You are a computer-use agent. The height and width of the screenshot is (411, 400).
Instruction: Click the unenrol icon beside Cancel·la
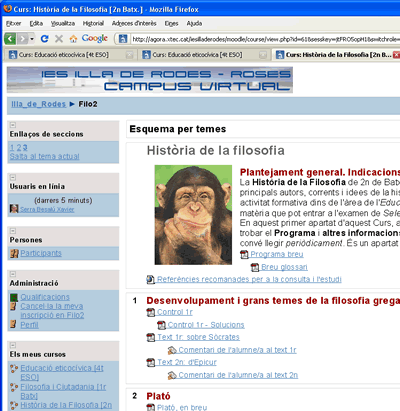(14, 306)
